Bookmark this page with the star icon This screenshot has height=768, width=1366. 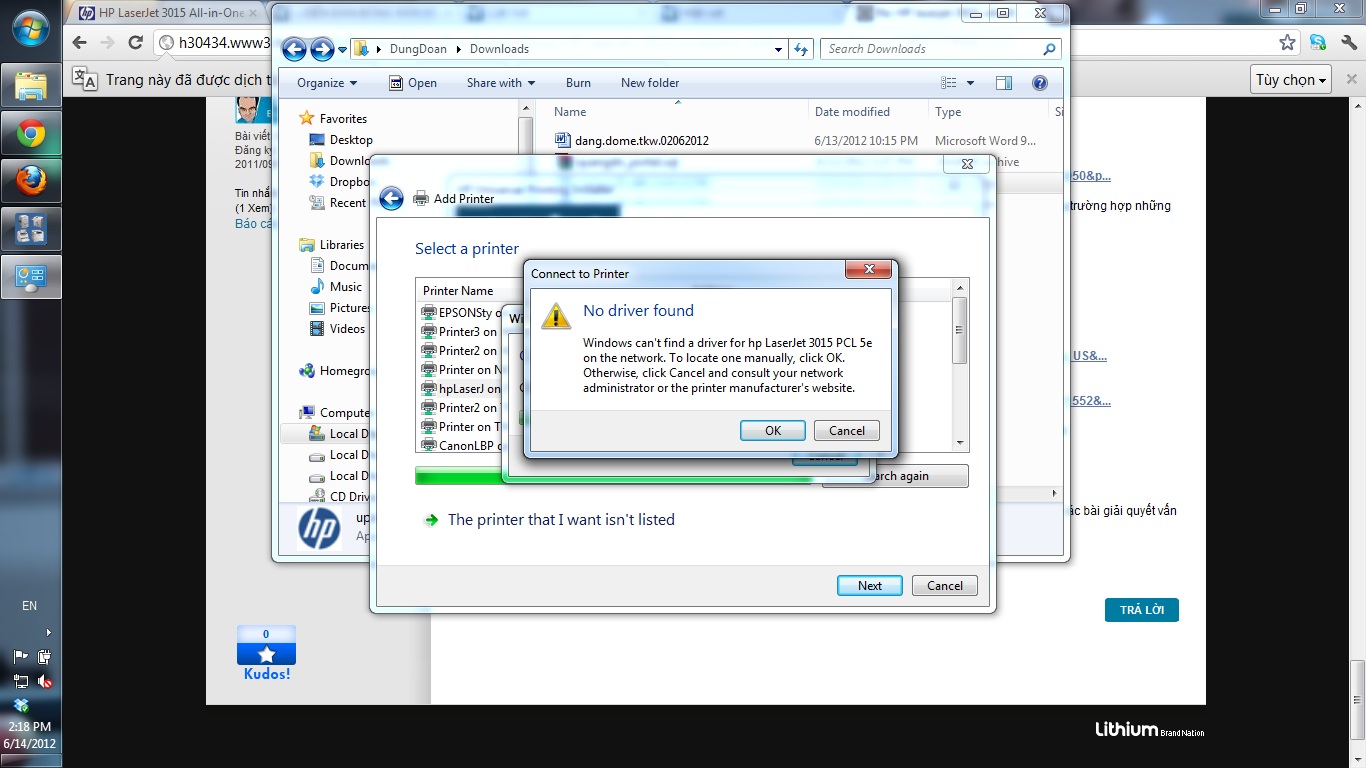(1288, 43)
